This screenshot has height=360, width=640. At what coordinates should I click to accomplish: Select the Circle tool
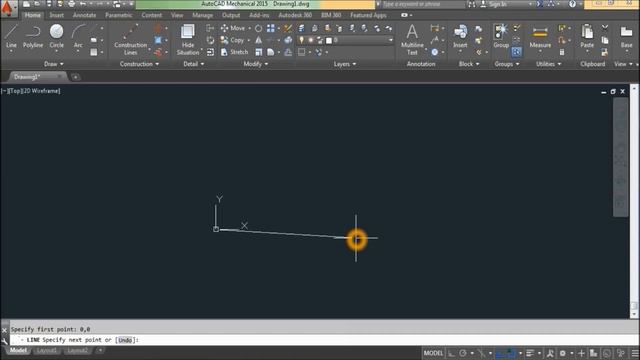[x=56, y=37]
